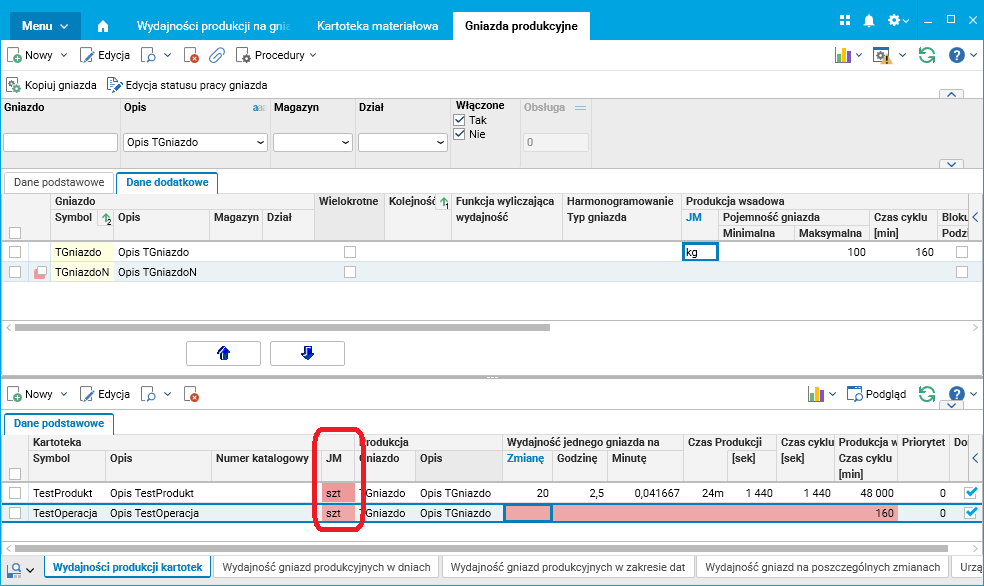Click the delete document icon in top toolbar

point(191,55)
